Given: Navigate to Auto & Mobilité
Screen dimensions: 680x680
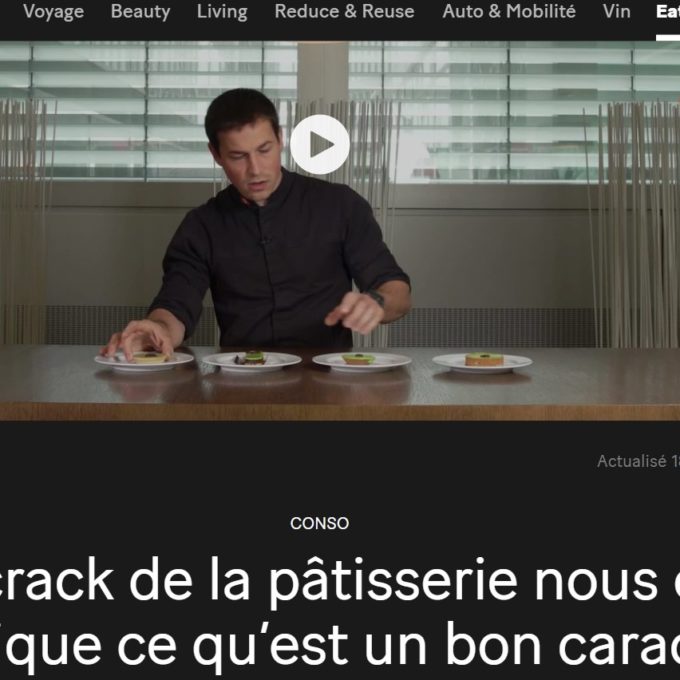Looking at the screenshot, I should point(509,12).
